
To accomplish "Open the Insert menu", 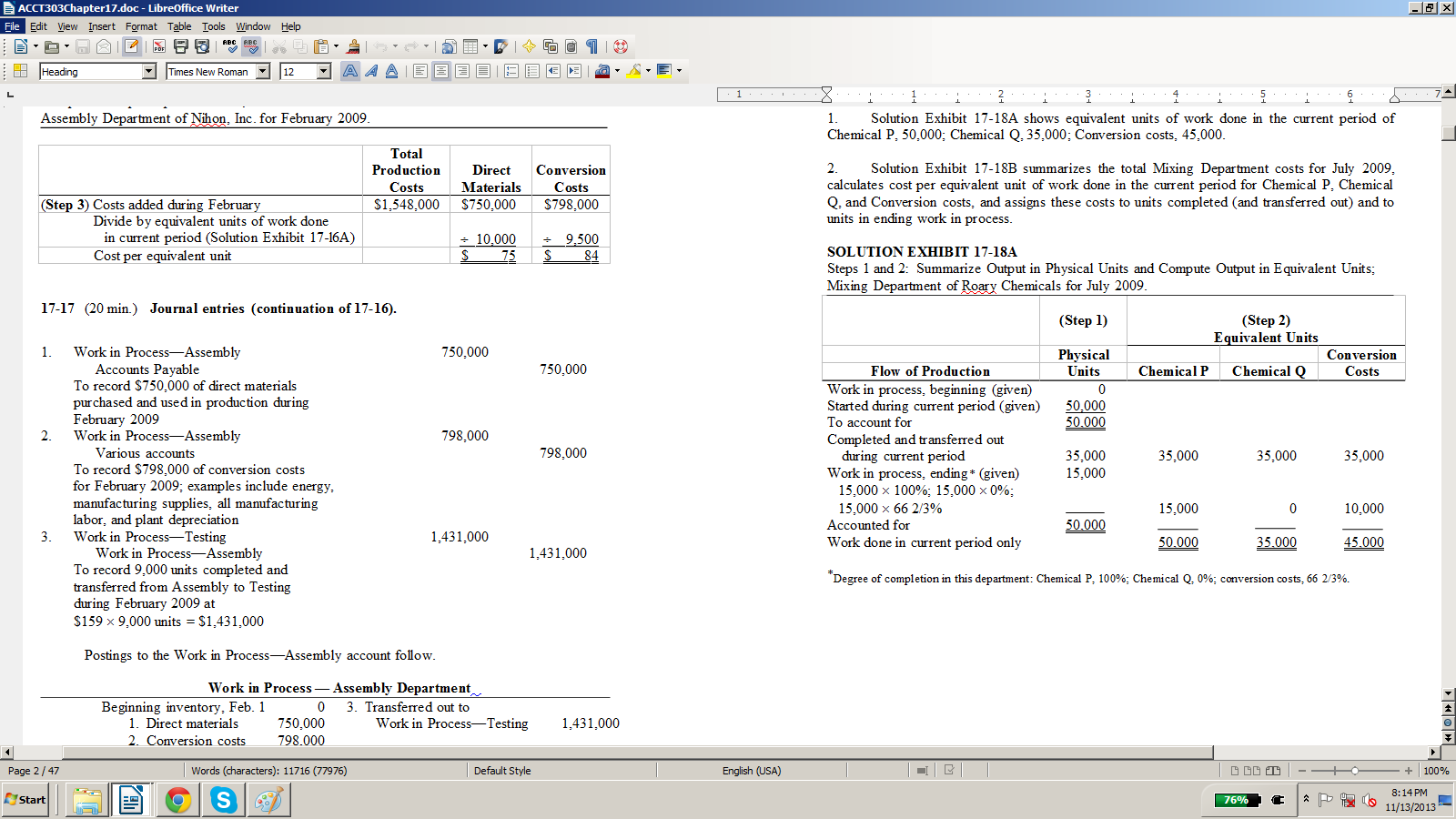I will click(102, 26).
